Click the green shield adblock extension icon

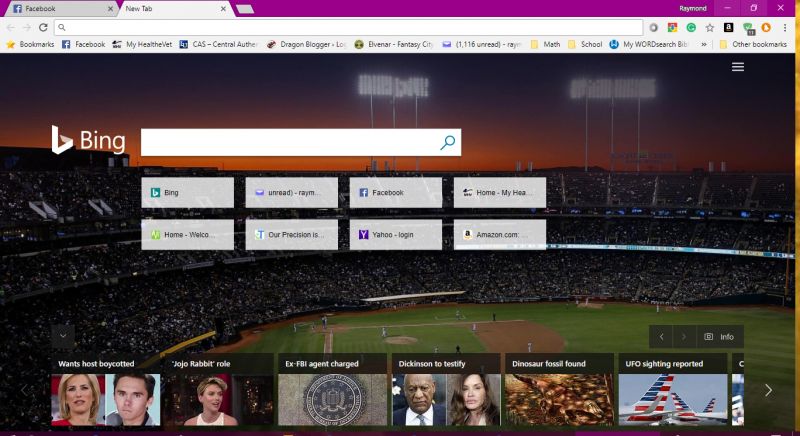[748, 28]
